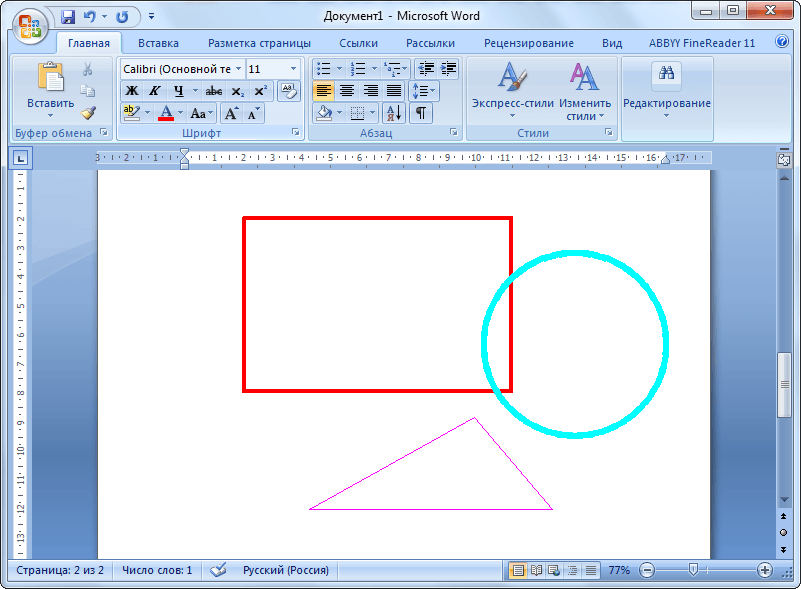
Task: Open the font size dropdown showing 11
Action: coord(293,69)
